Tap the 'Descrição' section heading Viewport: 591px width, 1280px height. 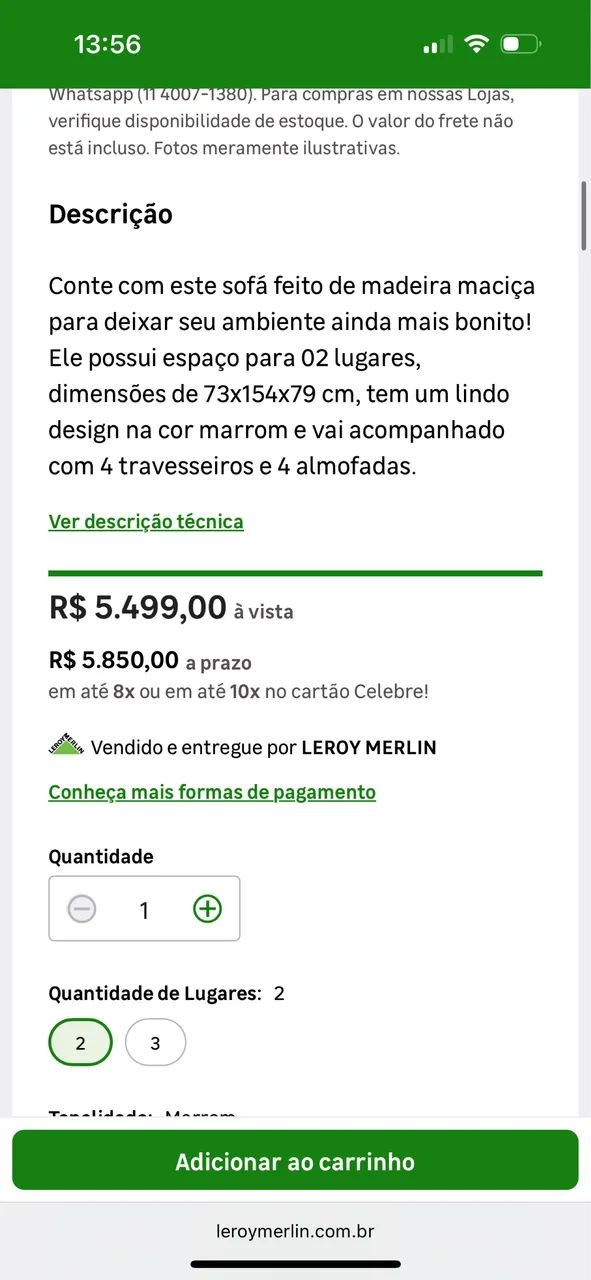coord(110,214)
